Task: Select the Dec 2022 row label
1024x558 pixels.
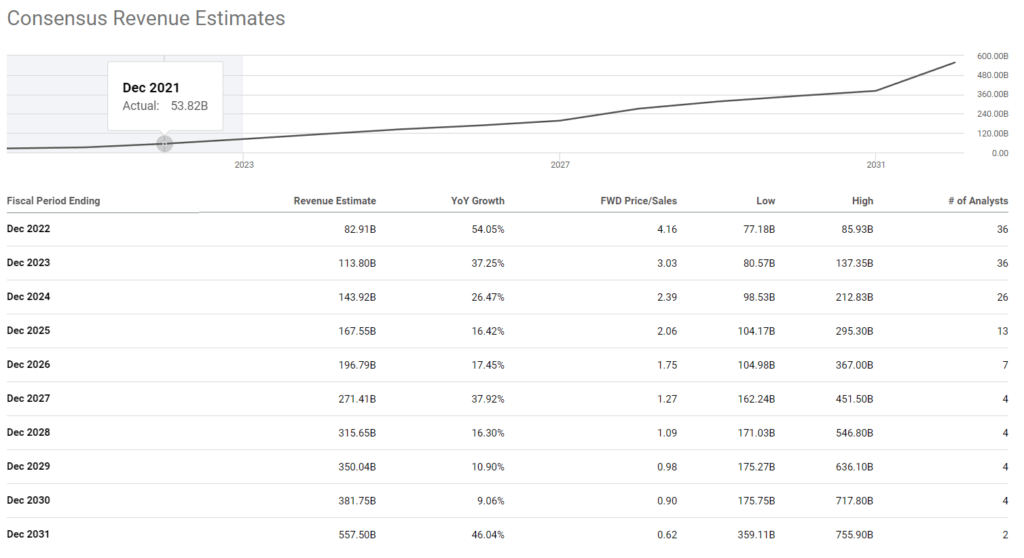Action: pyautogui.click(x=28, y=229)
